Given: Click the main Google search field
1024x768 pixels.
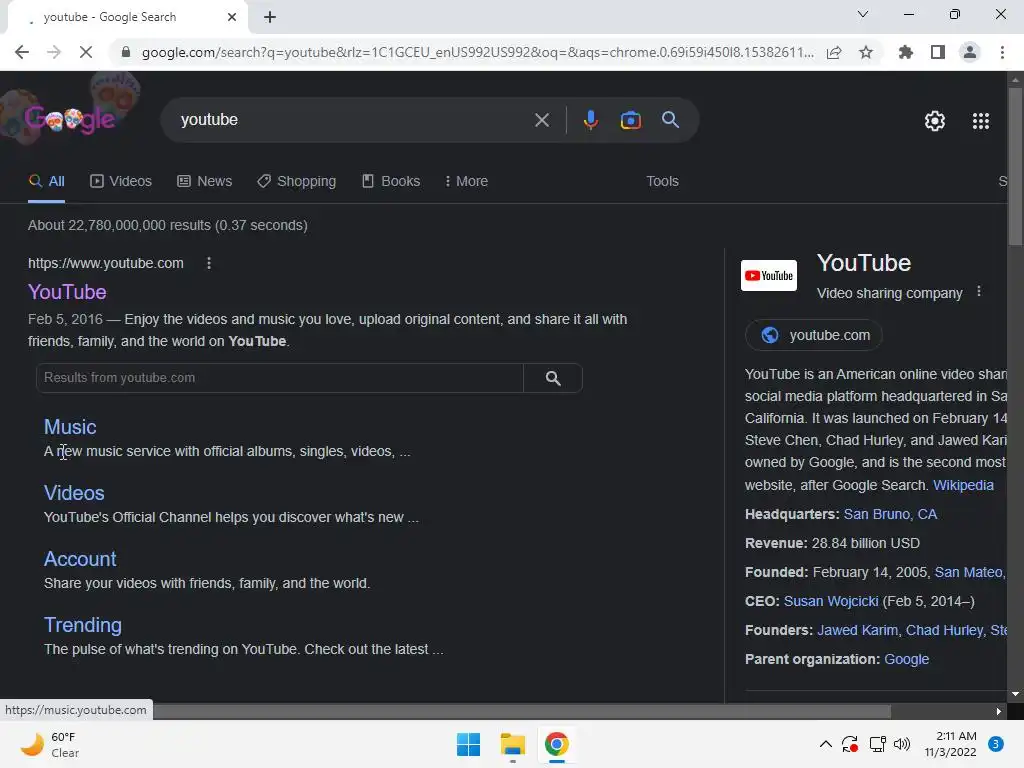Looking at the screenshot, I should point(353,120).
